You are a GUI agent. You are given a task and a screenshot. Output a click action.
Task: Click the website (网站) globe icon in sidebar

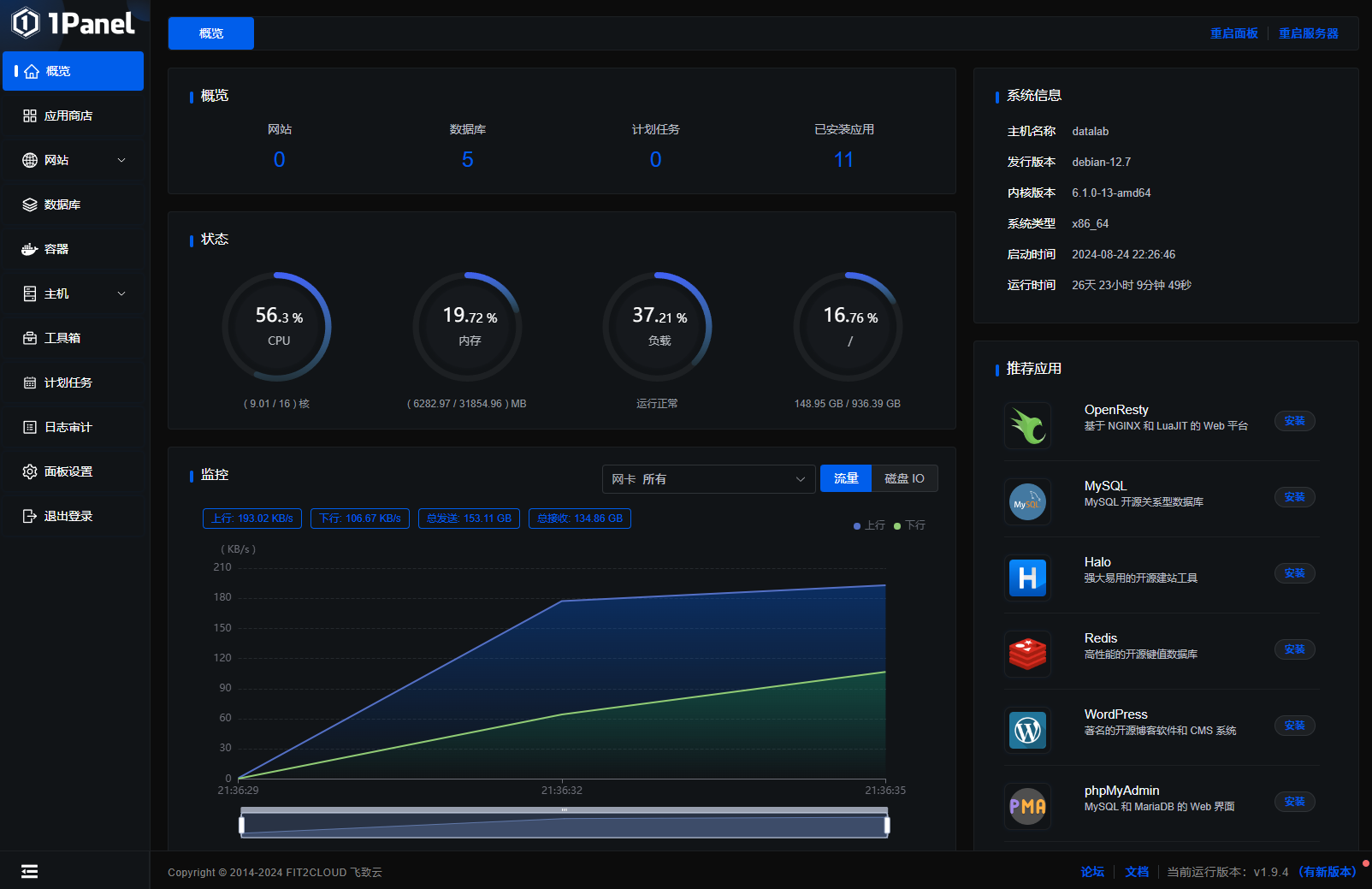[30, 160]
